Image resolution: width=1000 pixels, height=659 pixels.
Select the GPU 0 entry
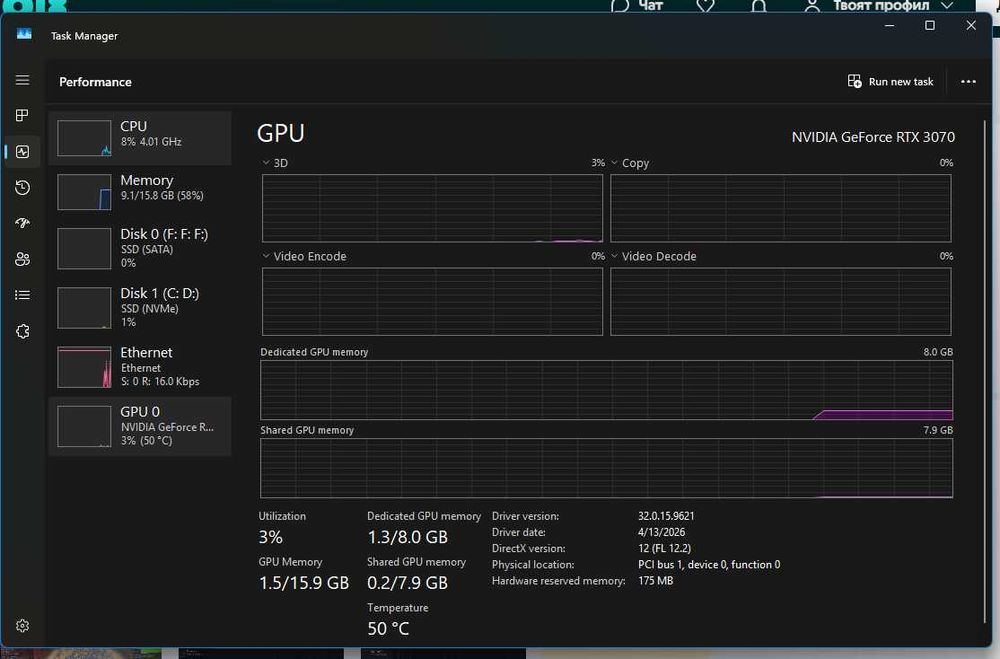coord(140,426)
